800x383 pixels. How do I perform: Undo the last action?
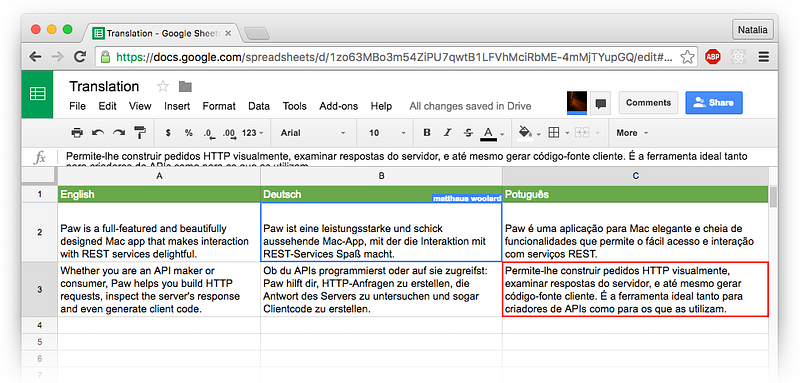coord(98,133)
